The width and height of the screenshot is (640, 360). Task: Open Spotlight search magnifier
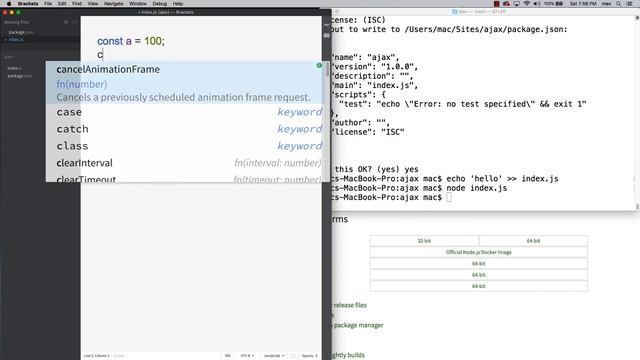tap(619, 4)
